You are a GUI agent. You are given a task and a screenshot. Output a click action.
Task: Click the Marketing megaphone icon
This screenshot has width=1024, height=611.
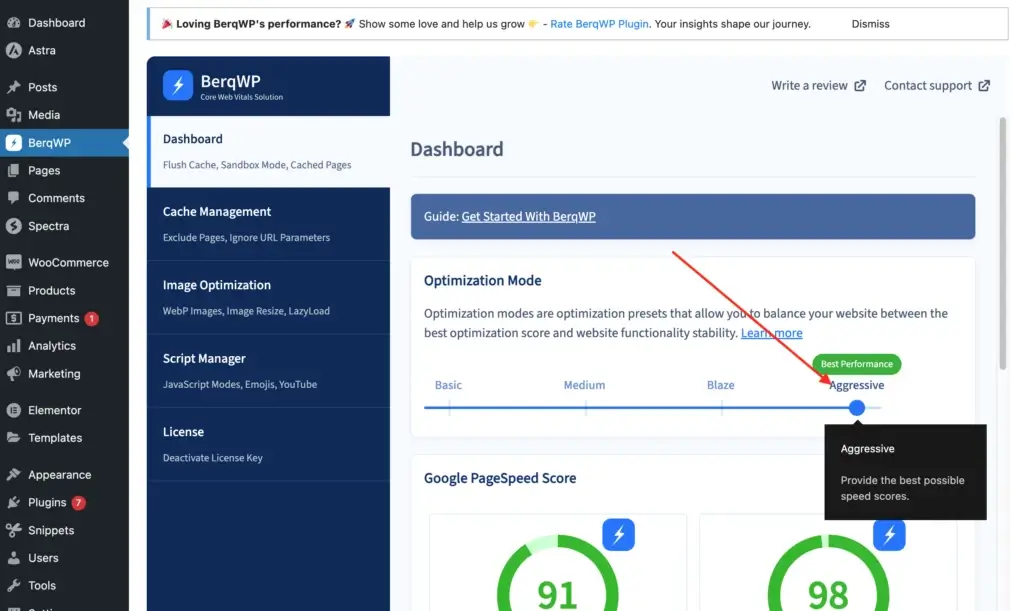[14, 374]
